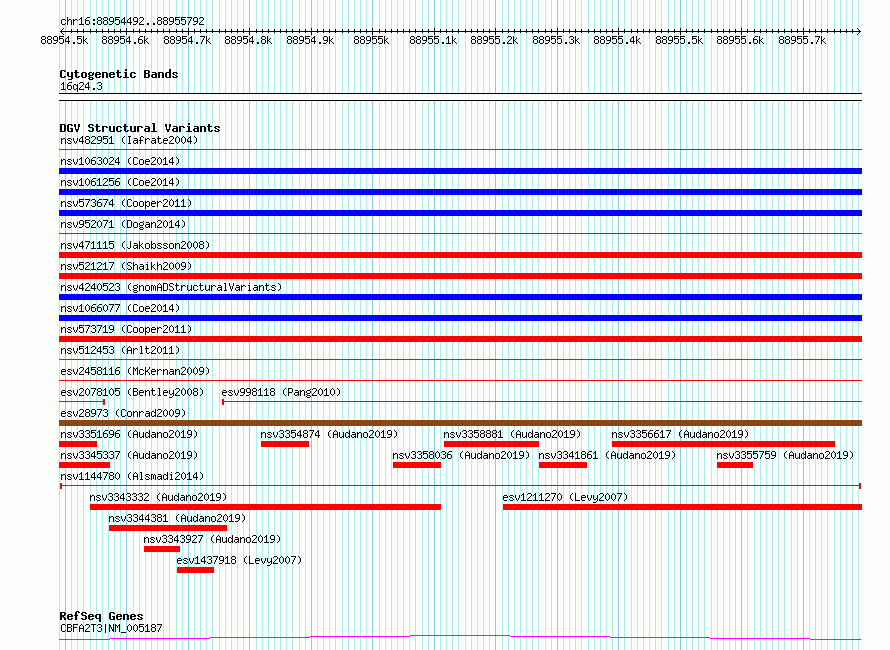Viewport: 890px width, 650px height.
Task: Select the nsv3341861 (Audano2019) red bar
Action: [562, 465]
